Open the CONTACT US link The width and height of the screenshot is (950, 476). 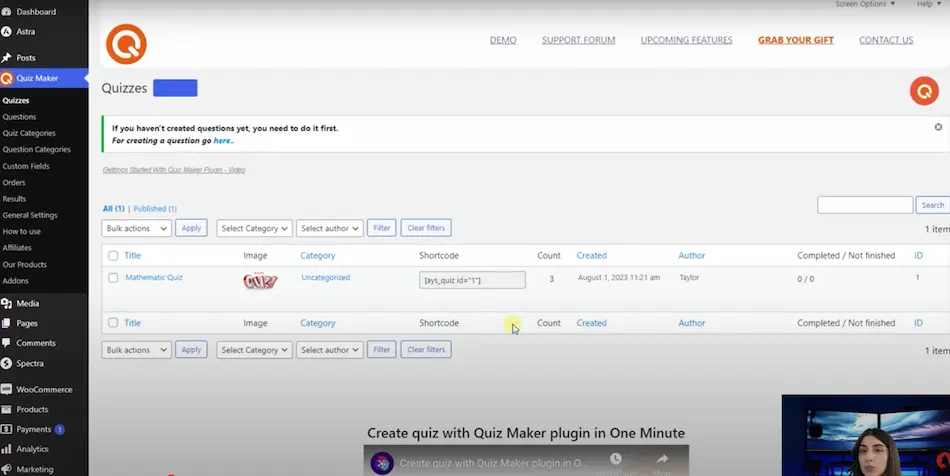[x=886, y=40]
